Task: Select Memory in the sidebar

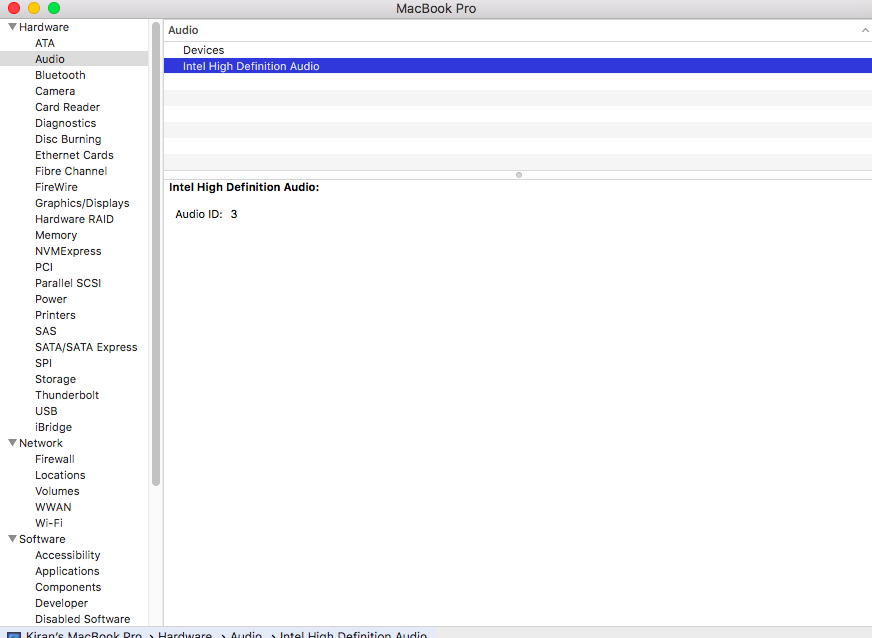Action: pos(56,235)
